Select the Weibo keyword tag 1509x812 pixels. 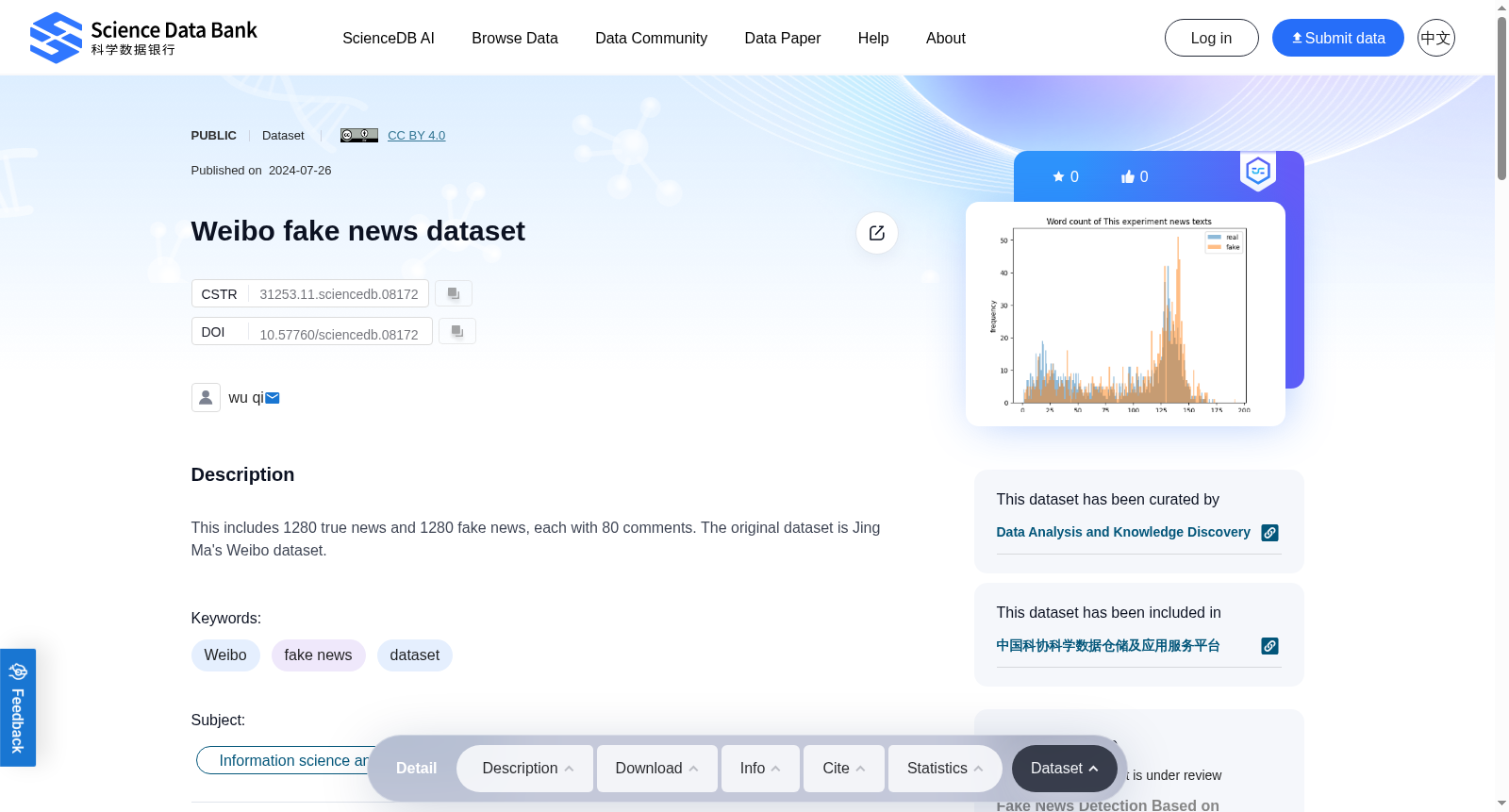coord(225,655)
